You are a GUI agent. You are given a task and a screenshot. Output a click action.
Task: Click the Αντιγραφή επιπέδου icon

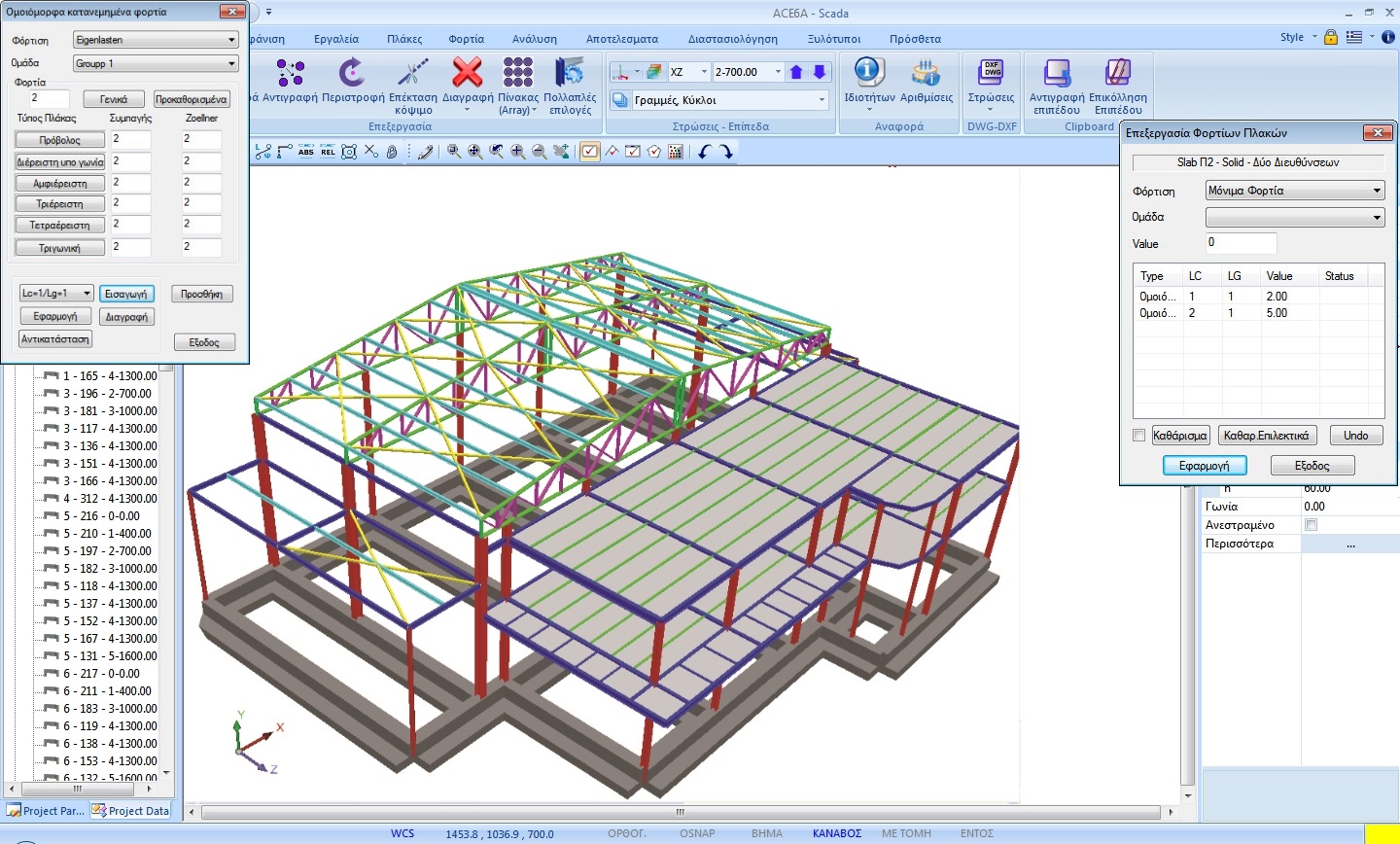pyautogui.click(x=1057, y=74)
